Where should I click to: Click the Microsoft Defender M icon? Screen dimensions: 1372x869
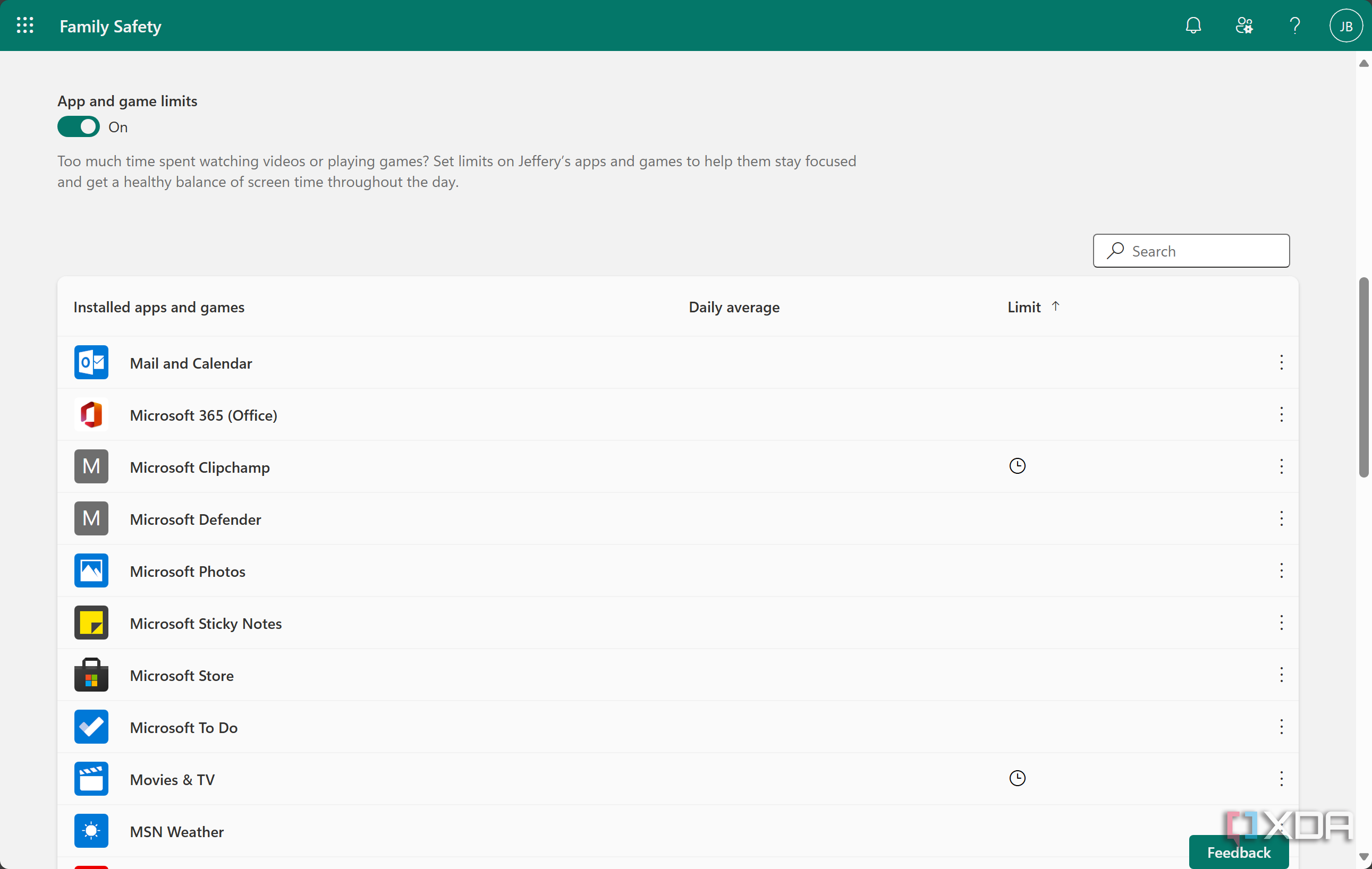coord(91,518)
